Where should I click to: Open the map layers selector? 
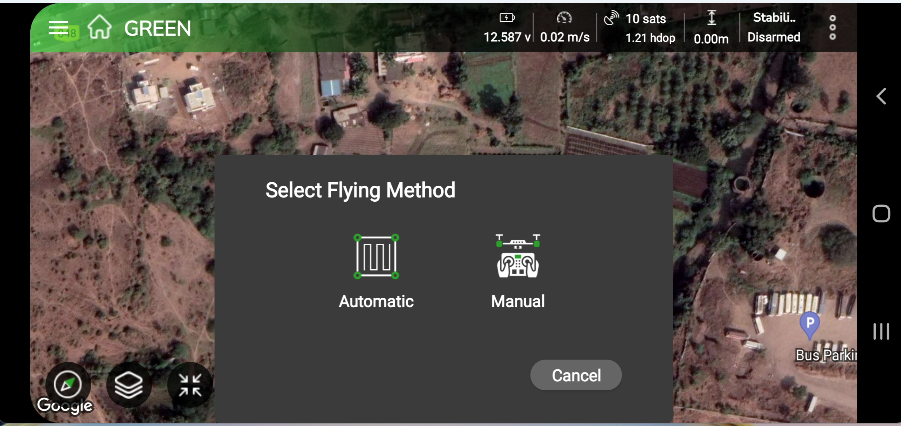coord(128,385)
